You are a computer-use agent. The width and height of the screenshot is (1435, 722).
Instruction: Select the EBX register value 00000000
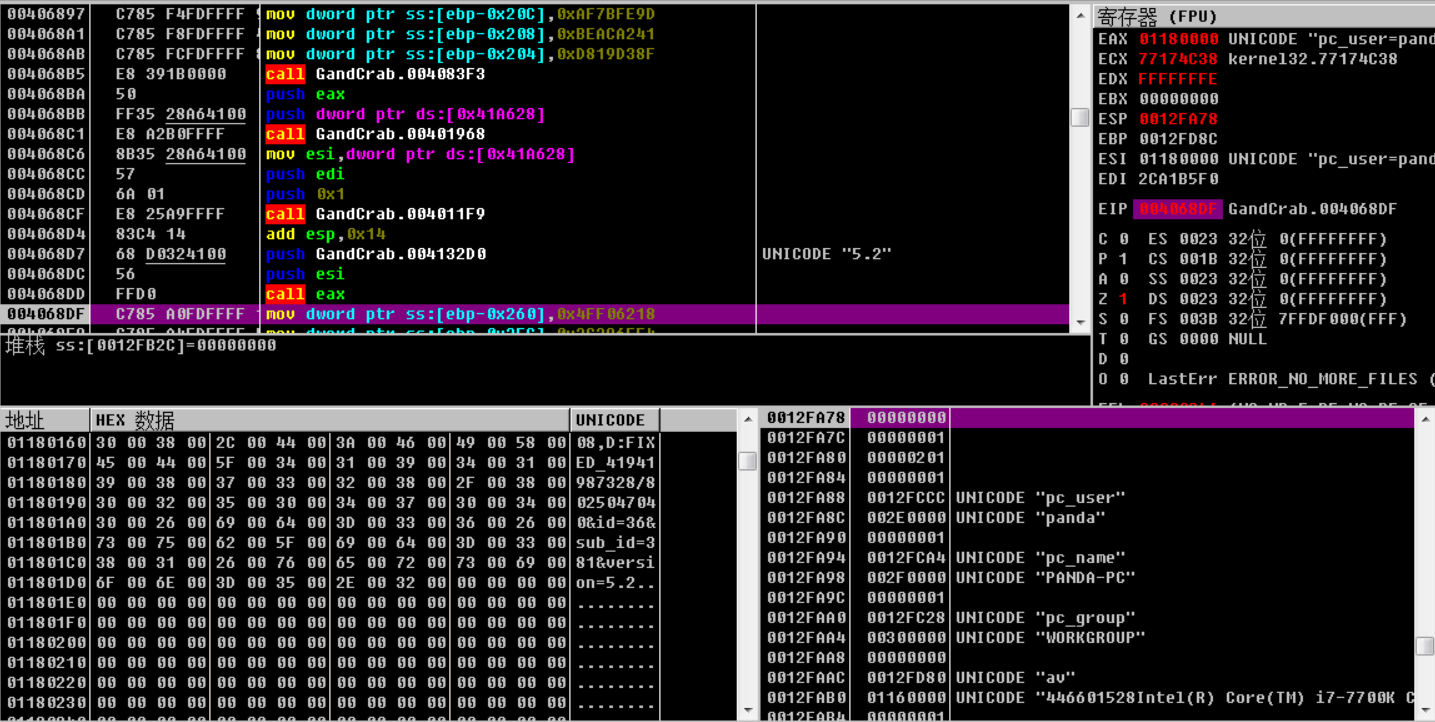pyautogui.click(x=1178, y=99)
